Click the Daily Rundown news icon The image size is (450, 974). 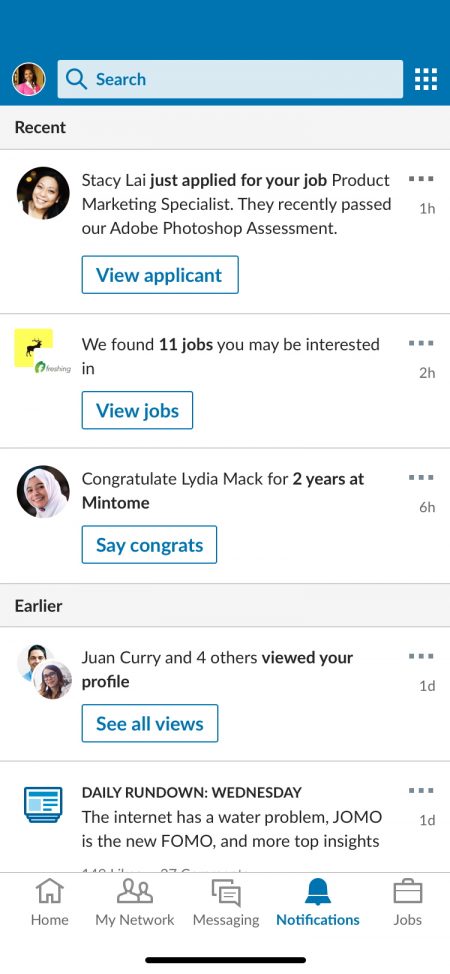pyautogui.click(x=43, y=804)
